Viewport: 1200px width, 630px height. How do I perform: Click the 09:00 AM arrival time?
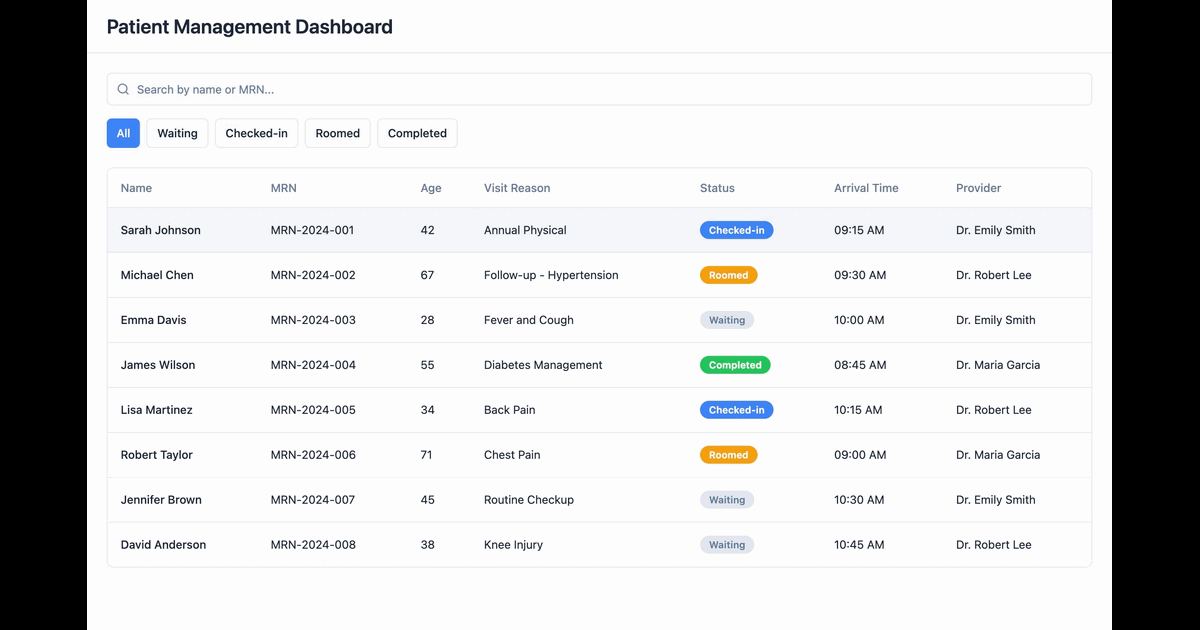point(860,455)
